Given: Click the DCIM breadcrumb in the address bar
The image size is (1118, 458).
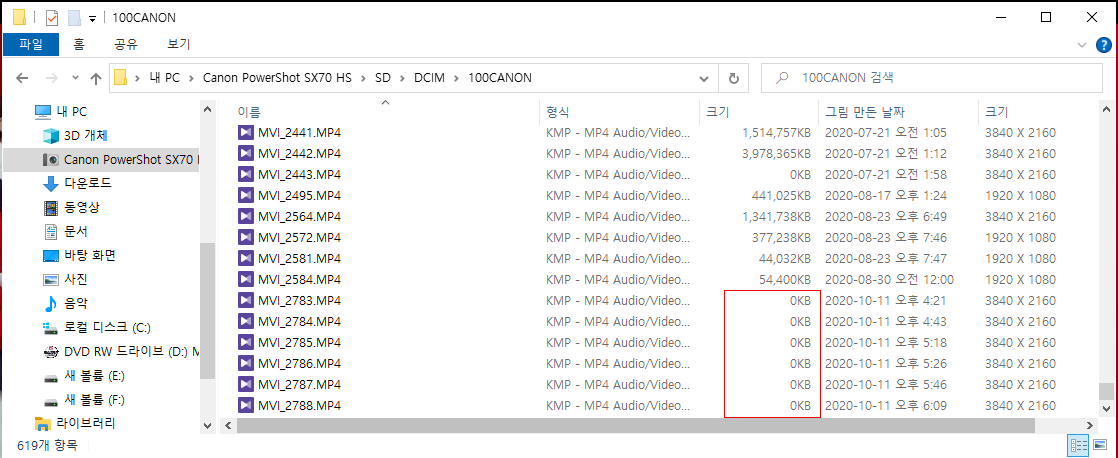Looking at the screenshot, I should (x=429, y=78).
